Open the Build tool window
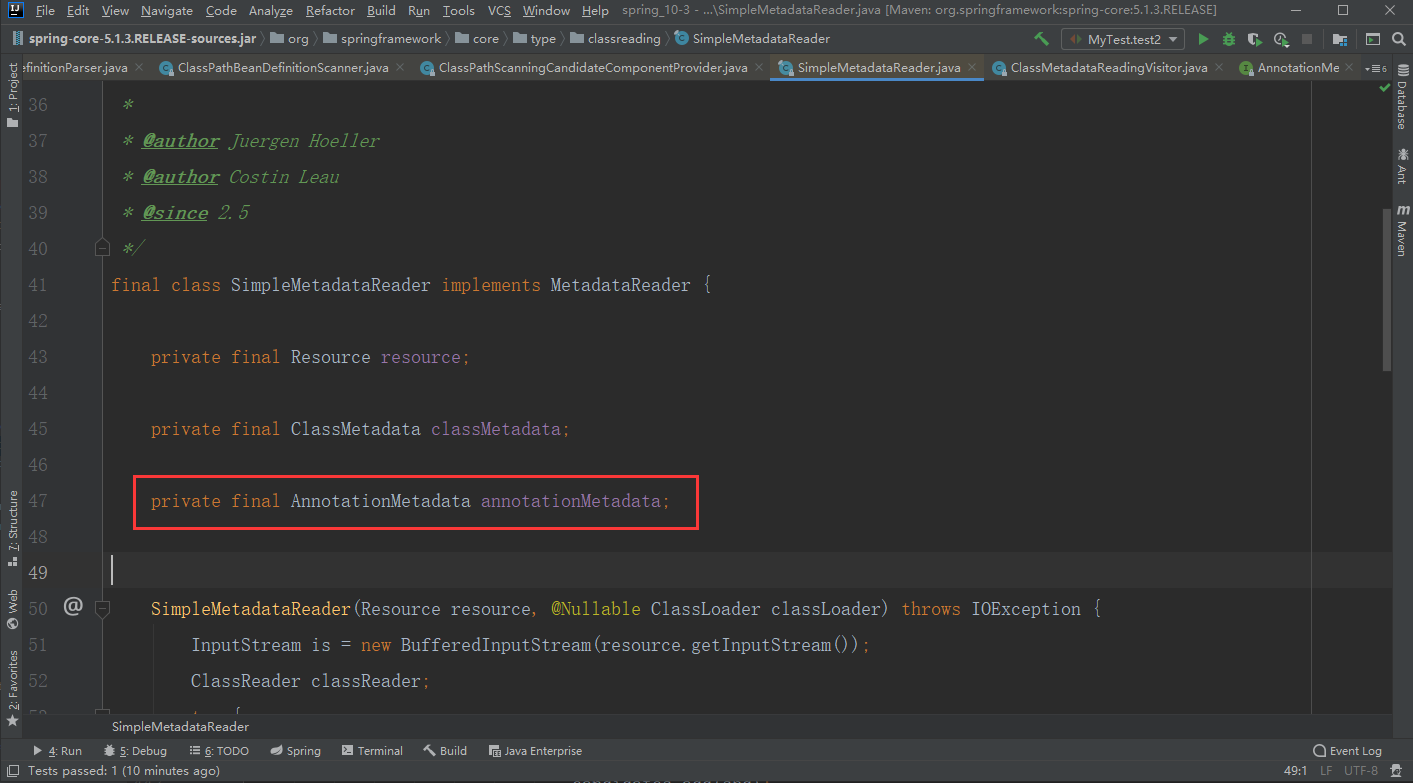This screenshot has height=783, width=1413. point(445,751)
